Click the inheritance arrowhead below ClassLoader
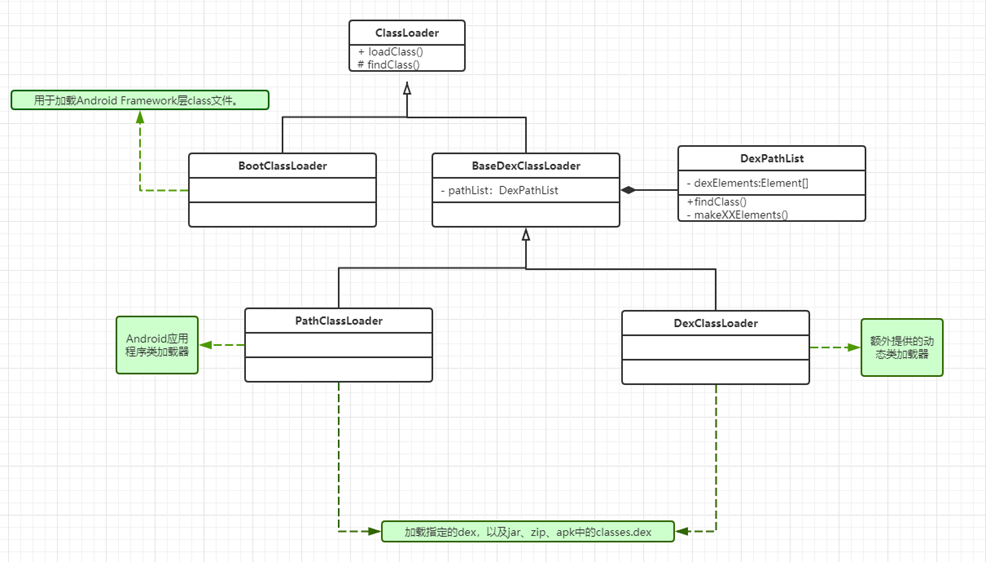986x562 pixels. tap(407, 88)
